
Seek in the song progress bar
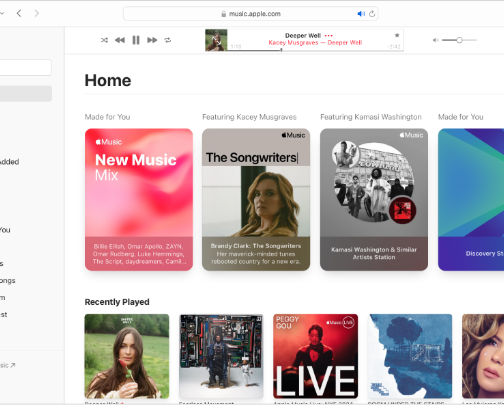(315, 50)
